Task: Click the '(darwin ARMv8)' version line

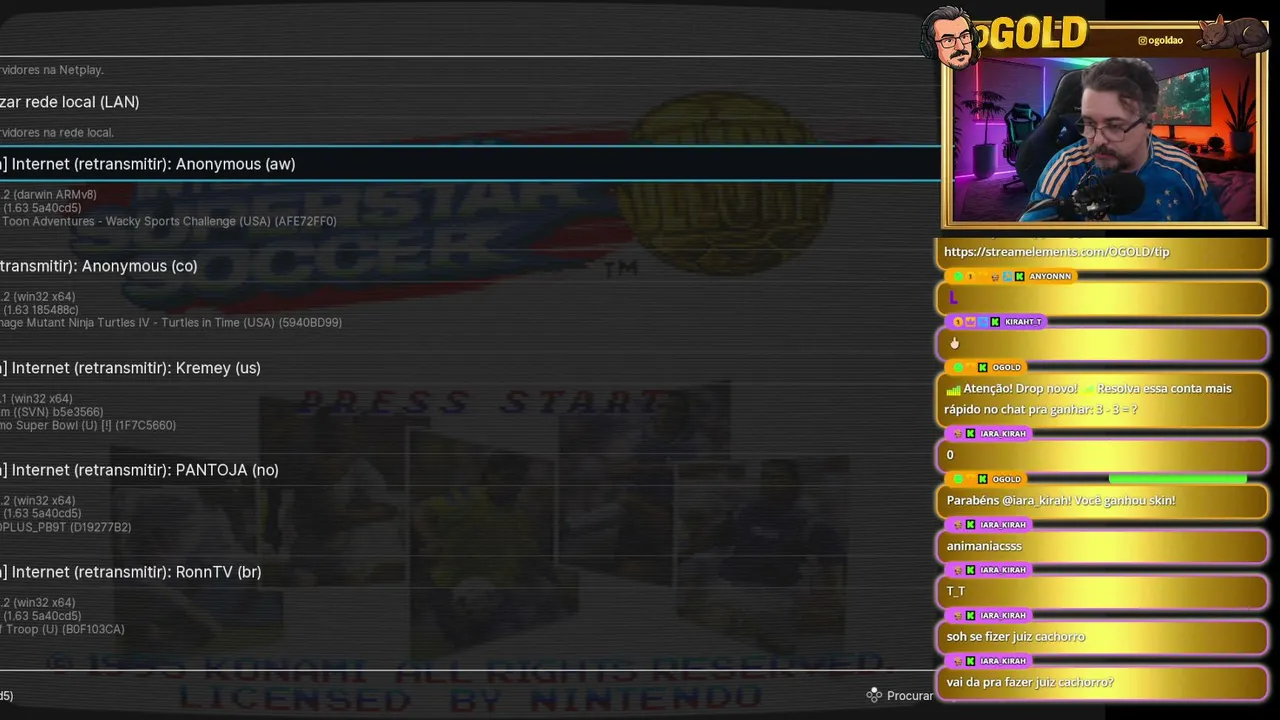Action: [x=49, y=195]
